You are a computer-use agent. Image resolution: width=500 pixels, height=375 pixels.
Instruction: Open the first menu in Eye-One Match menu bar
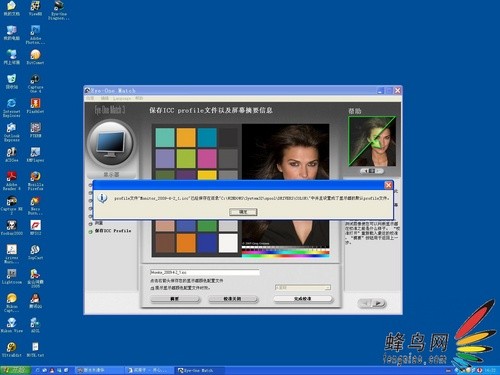click(90, 99)
